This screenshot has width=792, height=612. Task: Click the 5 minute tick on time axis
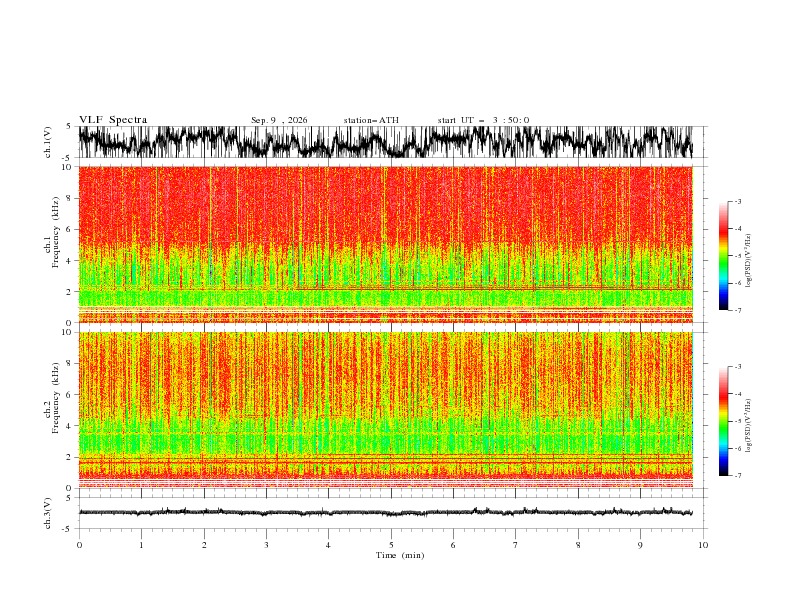click(x=391, y=545)
